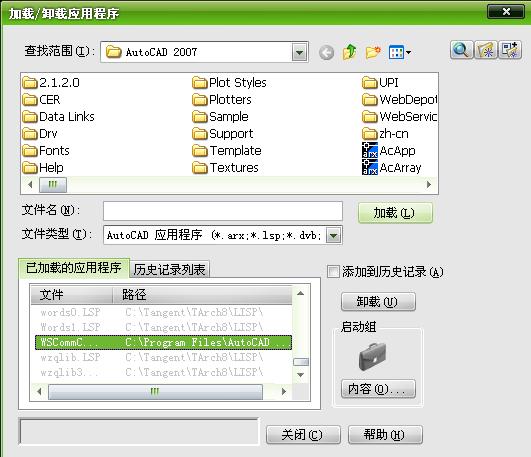
Task: Switch to 历史记录列表 tab
Action: click(170, 270)
